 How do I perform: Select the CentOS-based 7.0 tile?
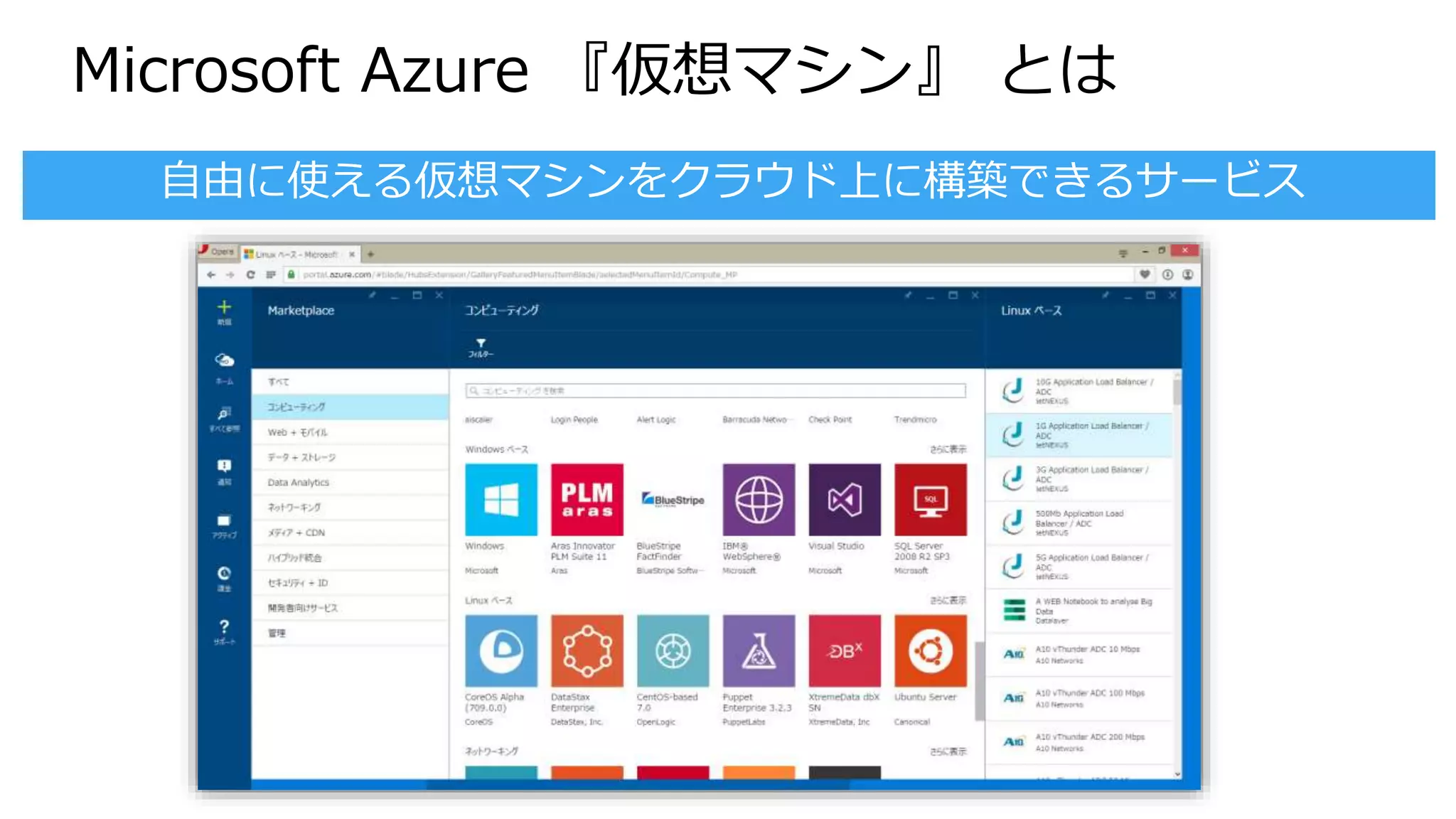click(673, 651)
